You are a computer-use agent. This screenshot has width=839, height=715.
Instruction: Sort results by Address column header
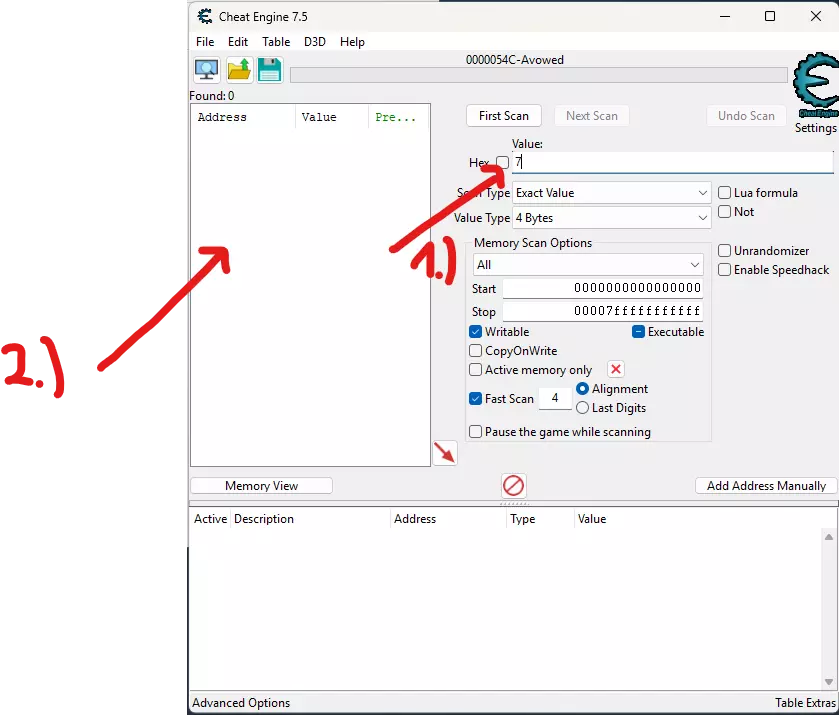point(243,117)
